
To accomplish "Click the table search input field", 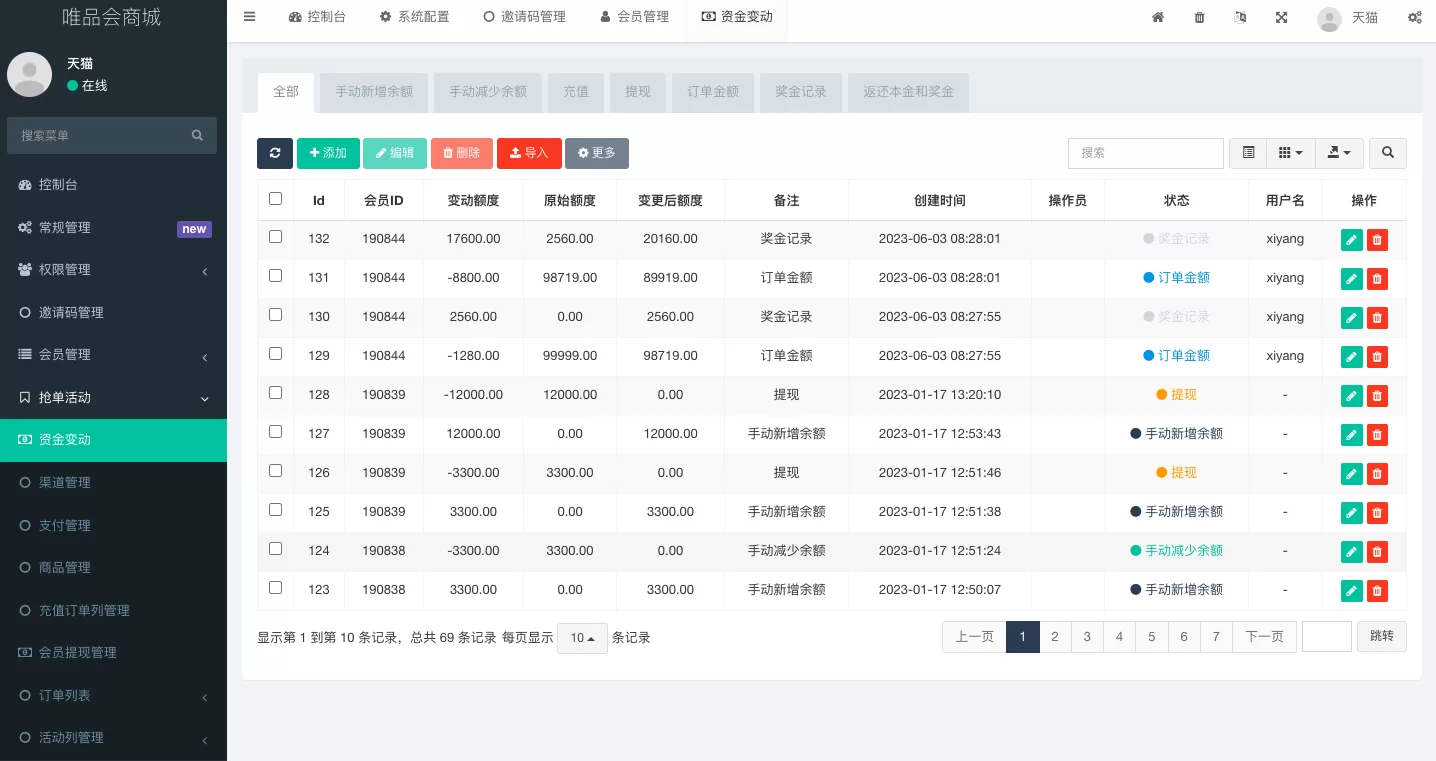I will point(1145,153).
